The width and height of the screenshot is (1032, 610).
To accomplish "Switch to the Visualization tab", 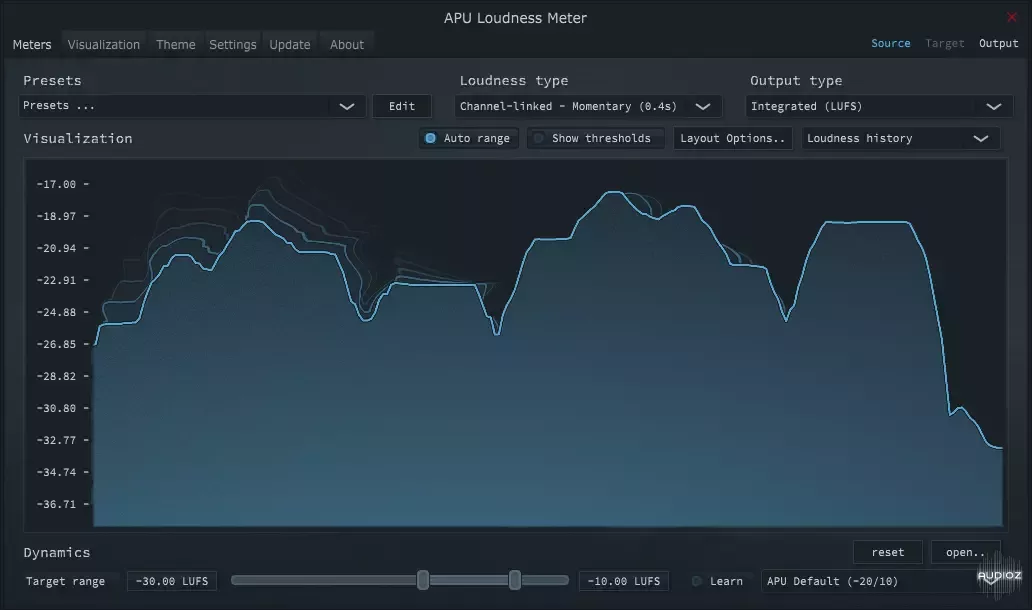I will [x=103, y=43].
